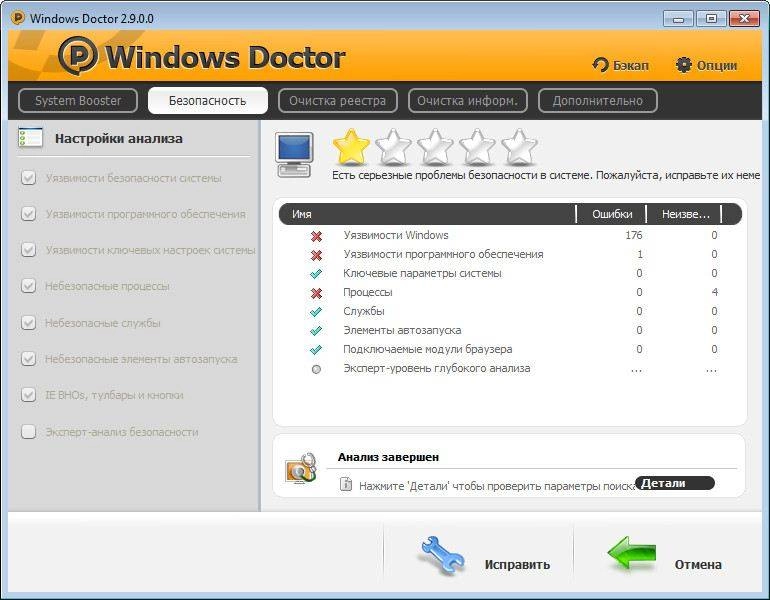Click the analysis complete magnifier icon
The width and height of the screenshot is (770, 600).
(301, 468)
